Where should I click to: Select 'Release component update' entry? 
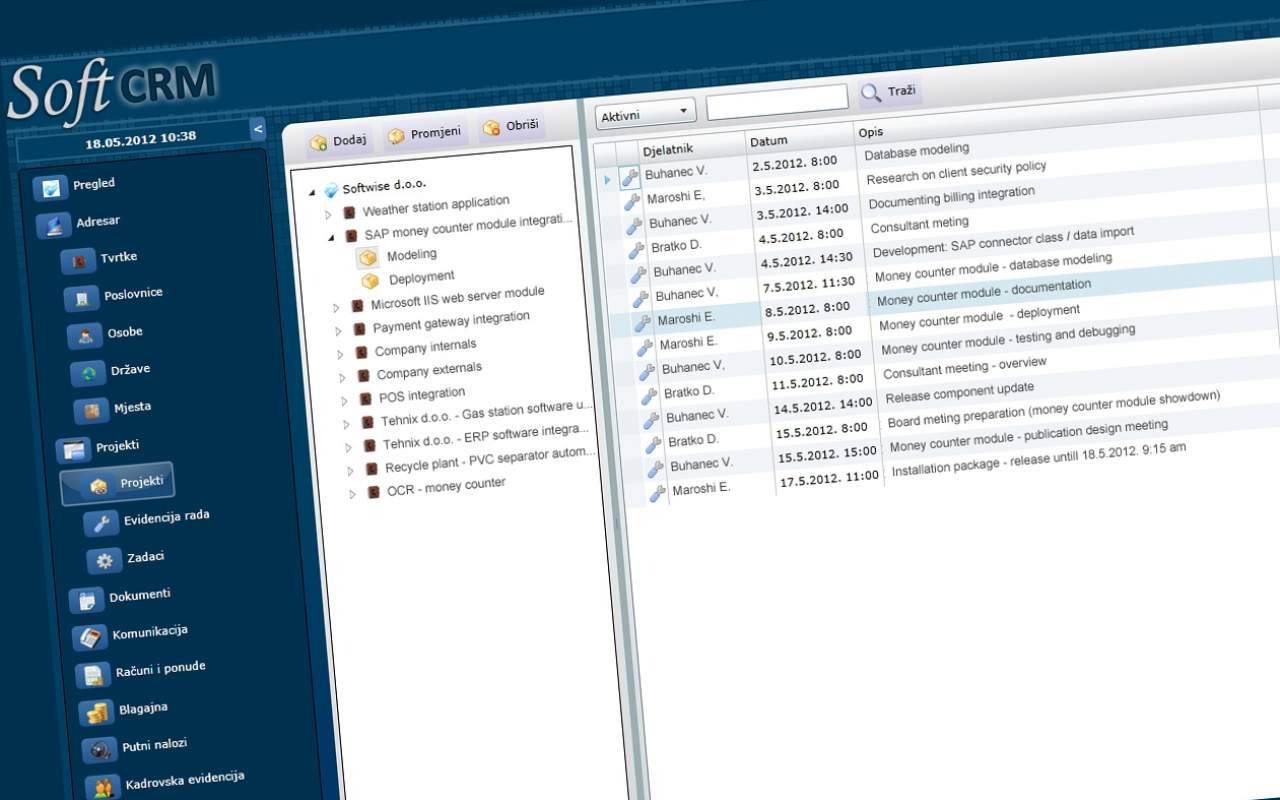tap(959, 392)
